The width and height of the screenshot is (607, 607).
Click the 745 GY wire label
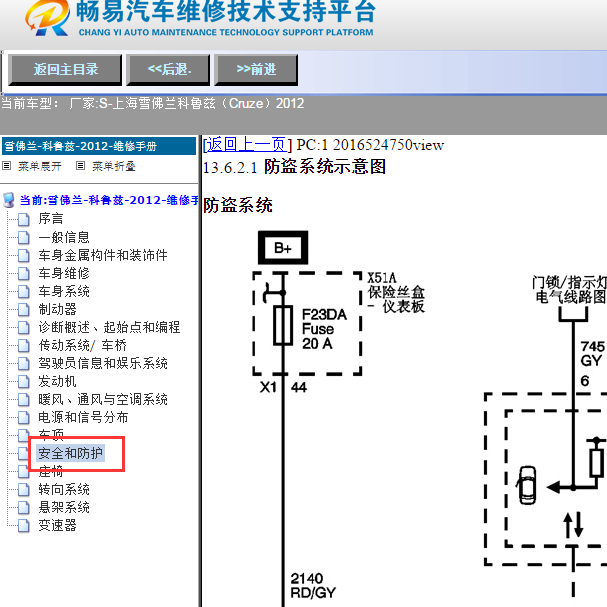point(592,353)
